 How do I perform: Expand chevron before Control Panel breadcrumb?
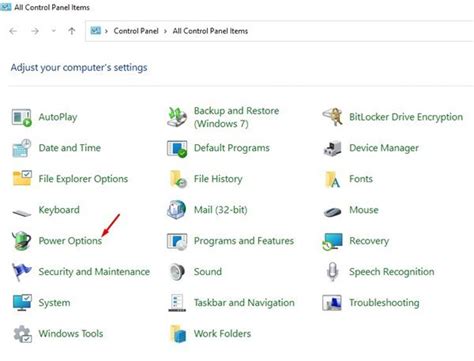coord(106,31)
